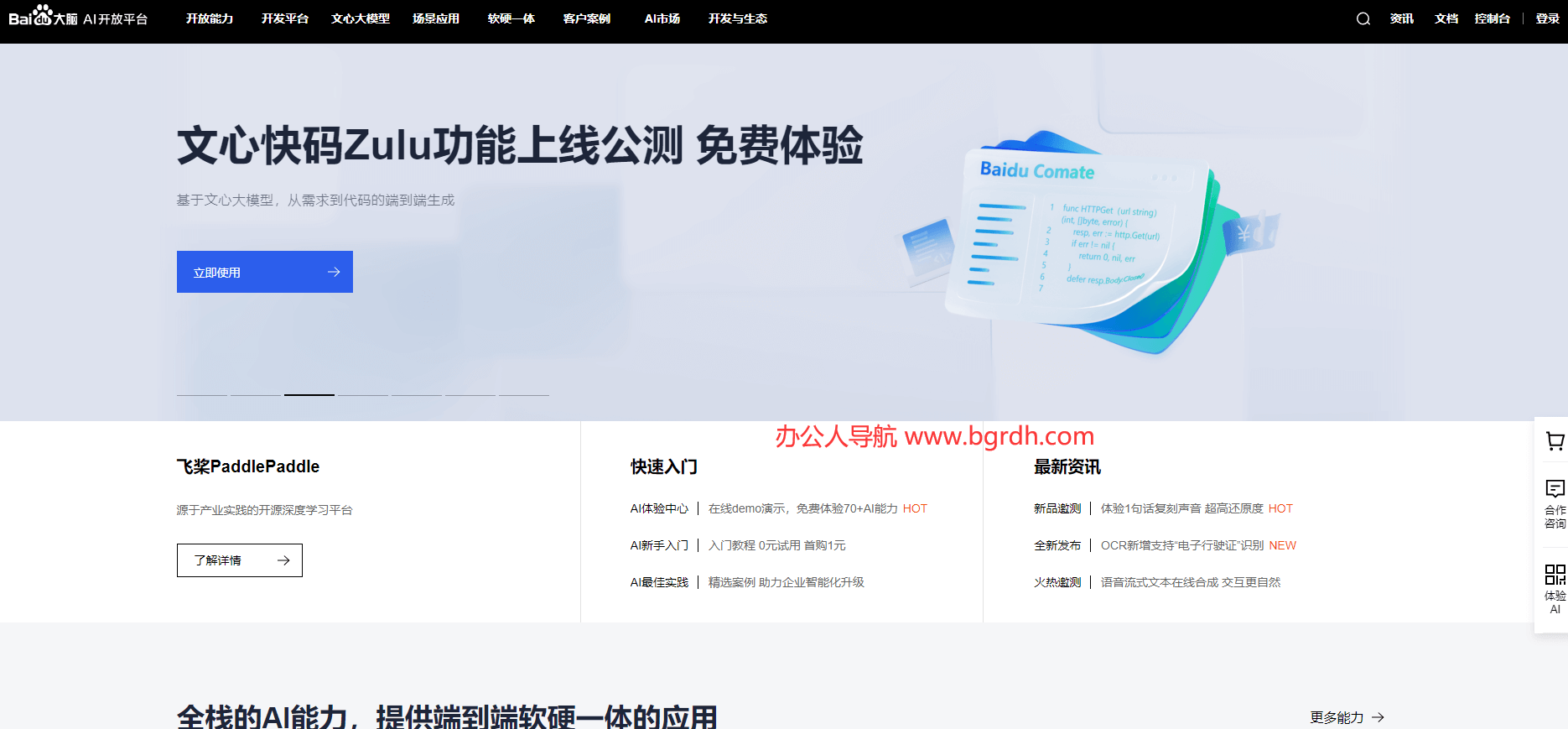1568x729 pixels.
Task: Open the 客户案例 menu
Action: pyautogui.click(x=587, y=18)
